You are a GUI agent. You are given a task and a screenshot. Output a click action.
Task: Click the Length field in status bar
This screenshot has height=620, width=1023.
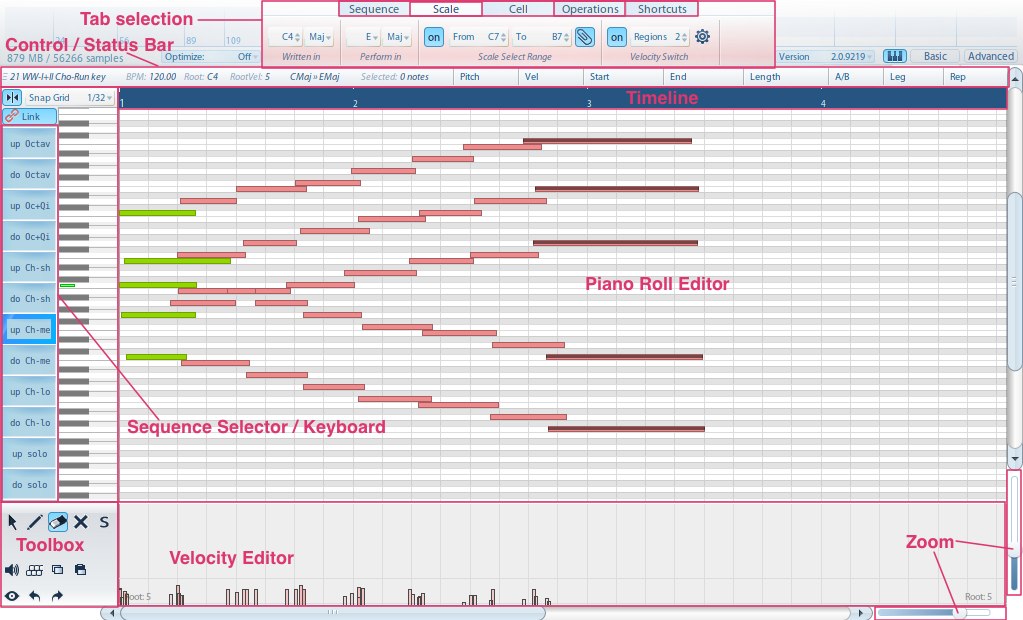(x=786, y=77)
